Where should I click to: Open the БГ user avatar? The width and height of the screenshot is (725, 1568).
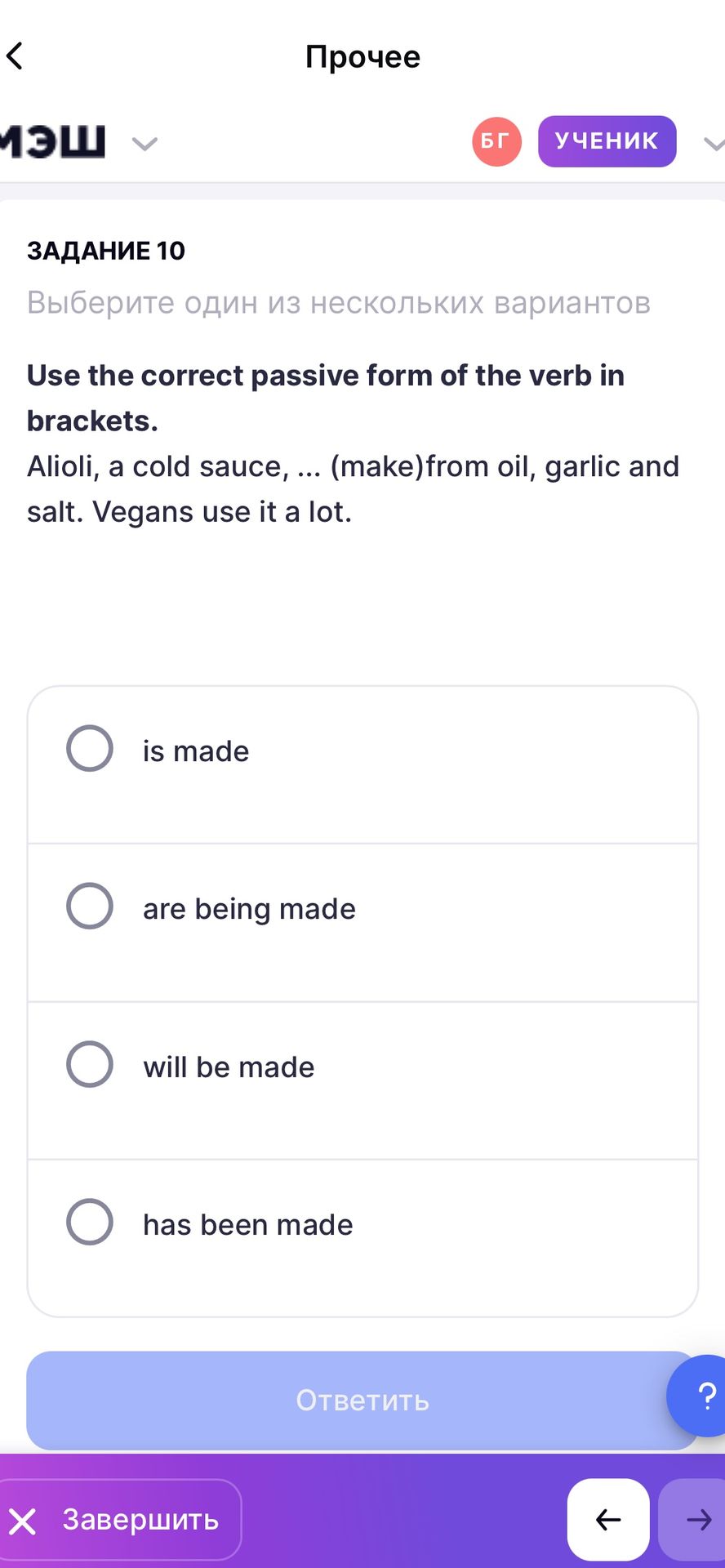pyautogui.click(x=496, y=141)
